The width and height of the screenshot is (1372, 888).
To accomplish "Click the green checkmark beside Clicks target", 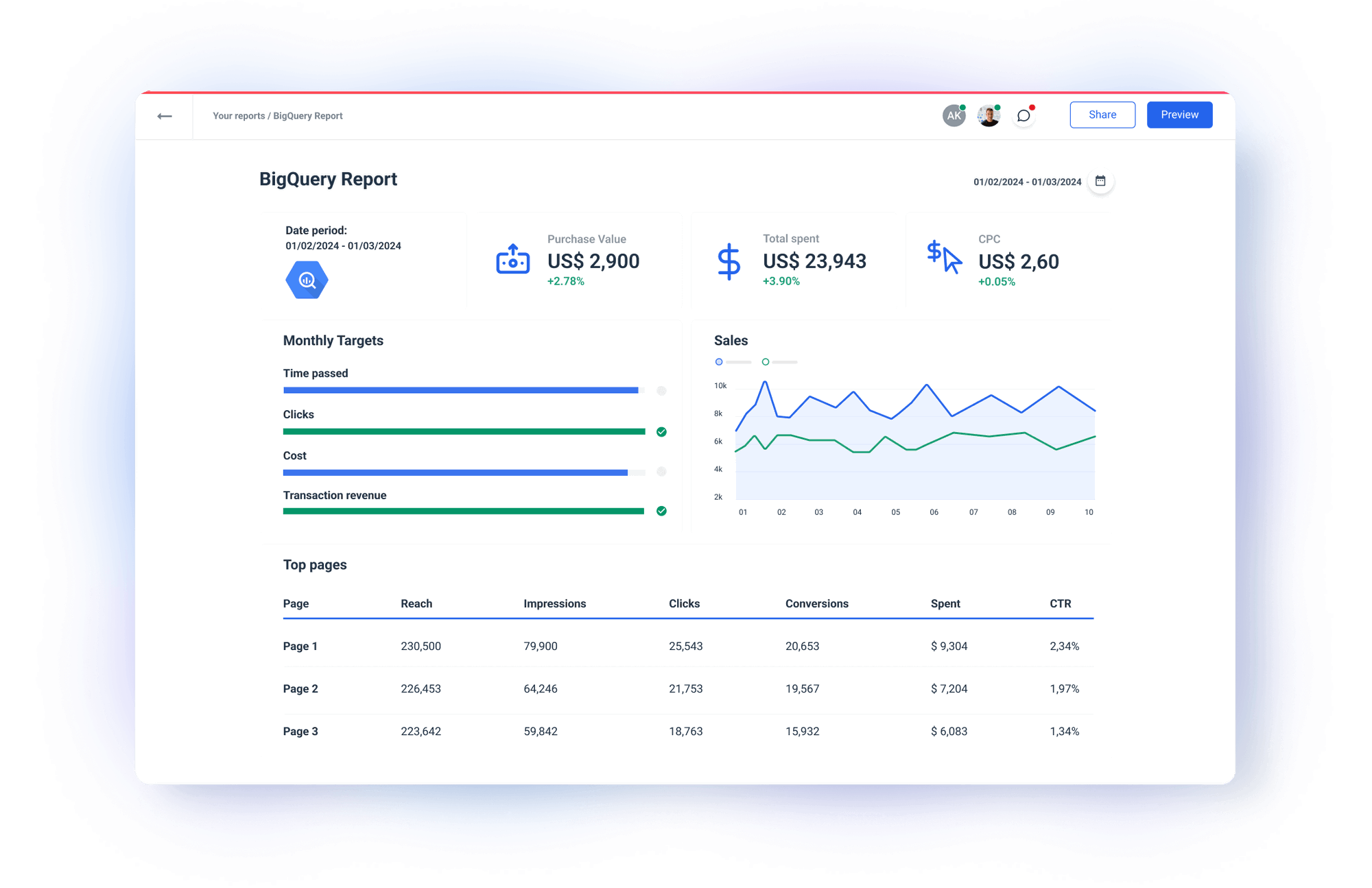I will point(661,431).
